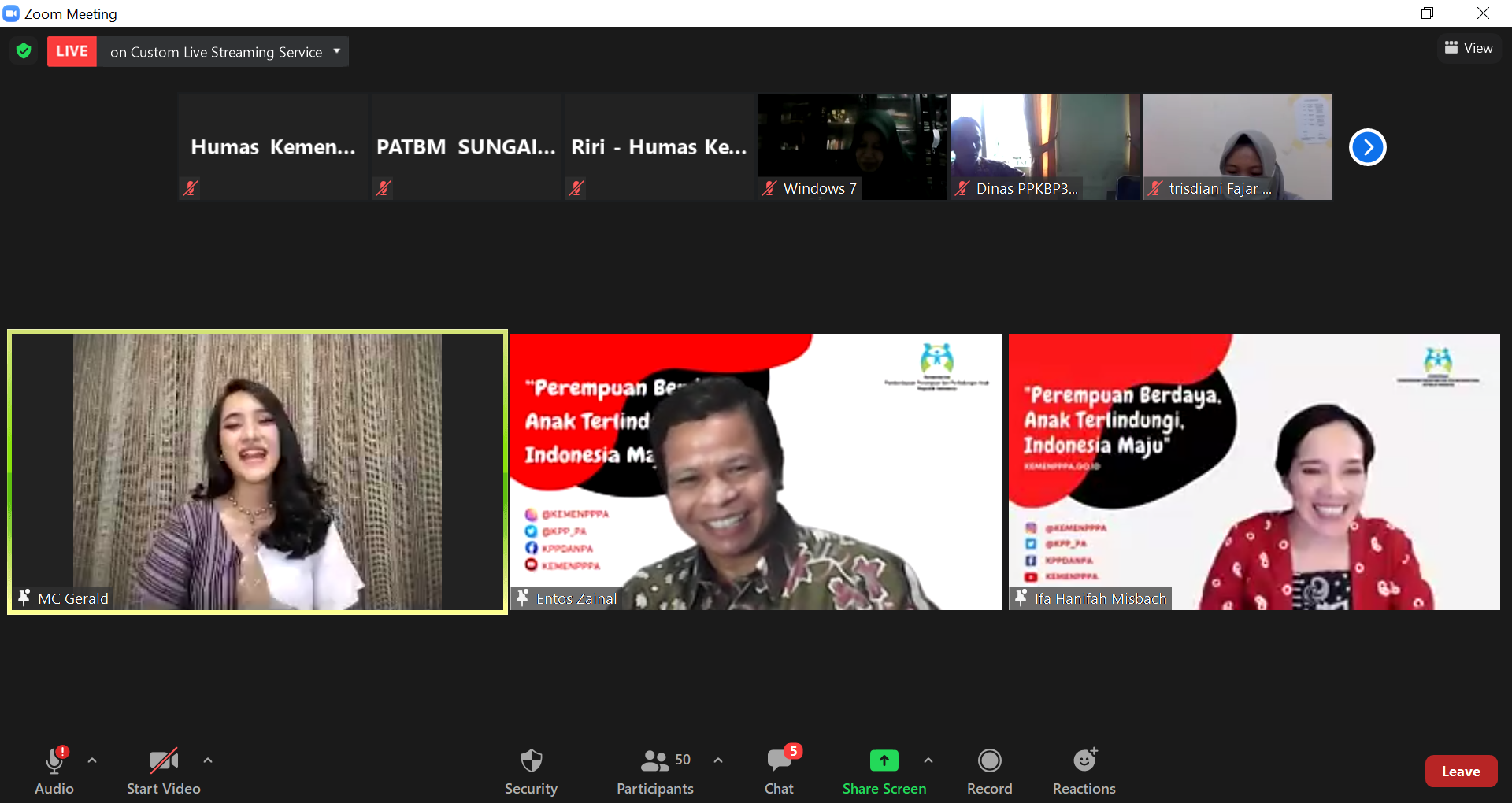Expand the Share Screen options arrow
This screenshot has width=1512, height=803.
pos(928,760)
